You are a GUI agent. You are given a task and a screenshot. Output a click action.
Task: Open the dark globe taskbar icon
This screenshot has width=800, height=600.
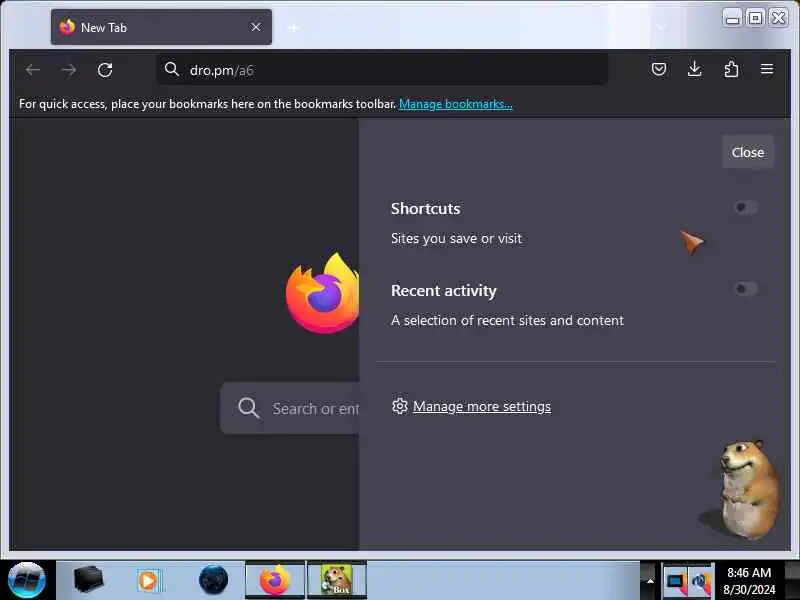(x=213, y=580)
